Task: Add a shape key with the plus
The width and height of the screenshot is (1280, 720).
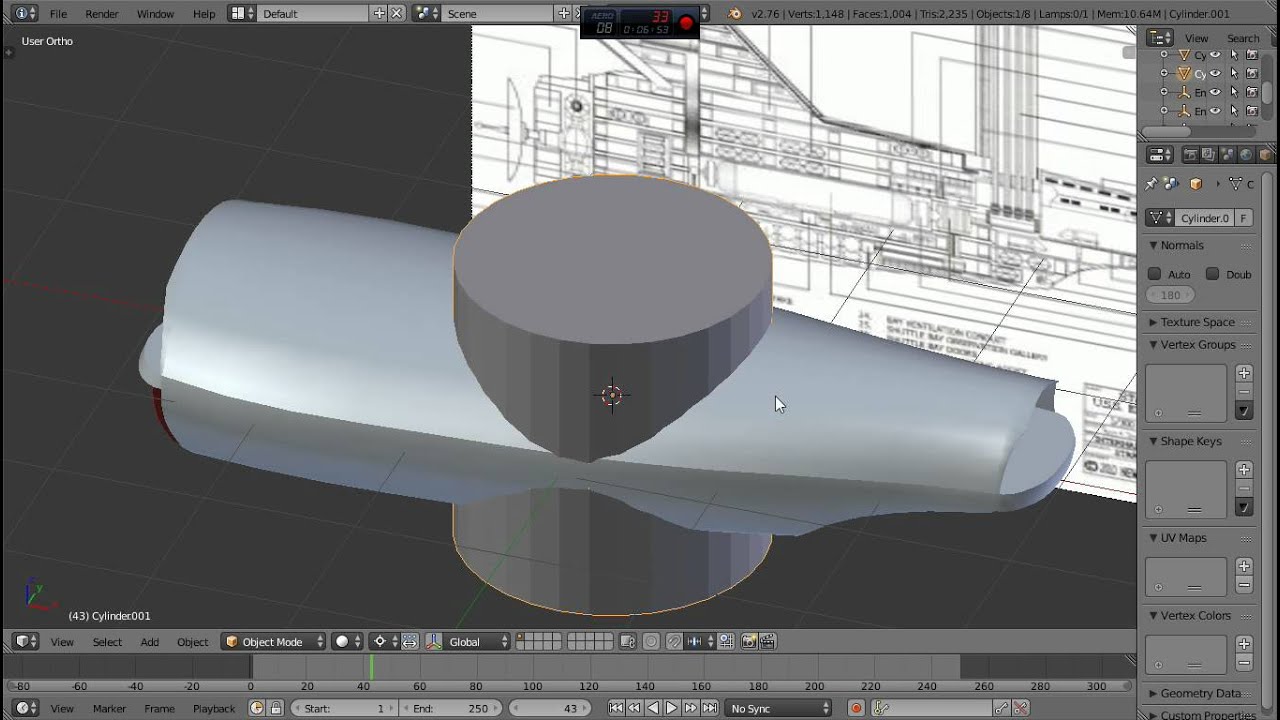Action: [1244, 470]
